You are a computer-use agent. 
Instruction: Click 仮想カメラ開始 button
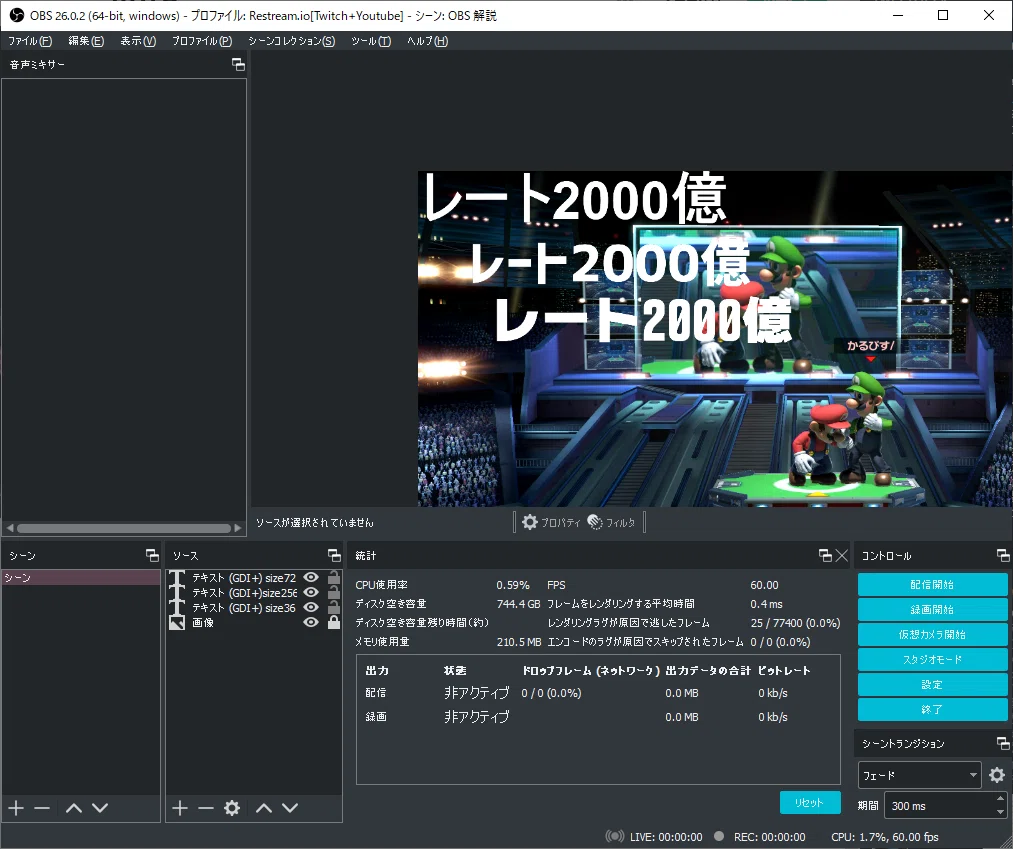(932, 634)
